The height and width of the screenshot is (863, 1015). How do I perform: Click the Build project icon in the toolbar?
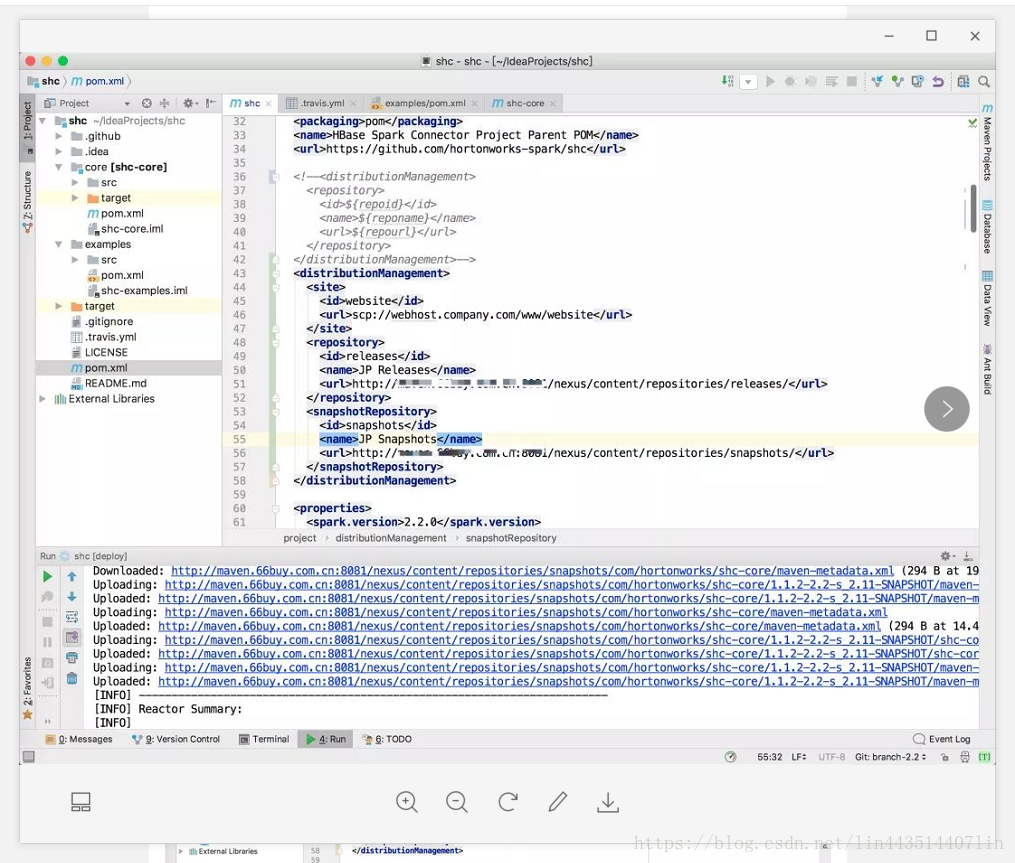(x=728, y=81)
